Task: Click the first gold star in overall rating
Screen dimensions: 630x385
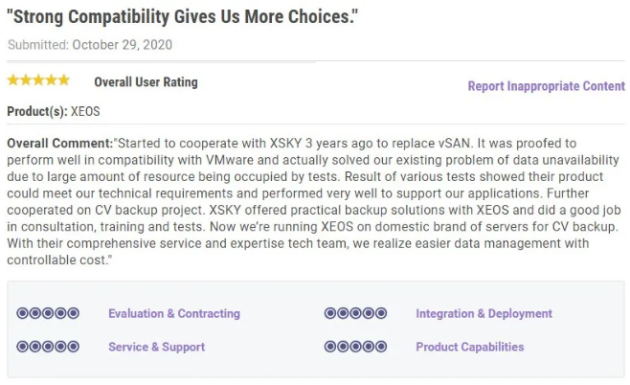Action: click(13, 80)
